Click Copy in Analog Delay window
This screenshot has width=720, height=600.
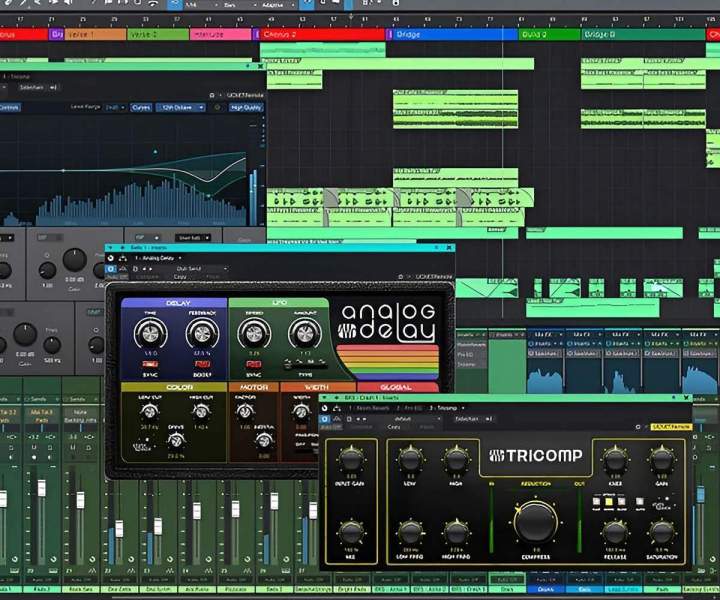point(180,277)
